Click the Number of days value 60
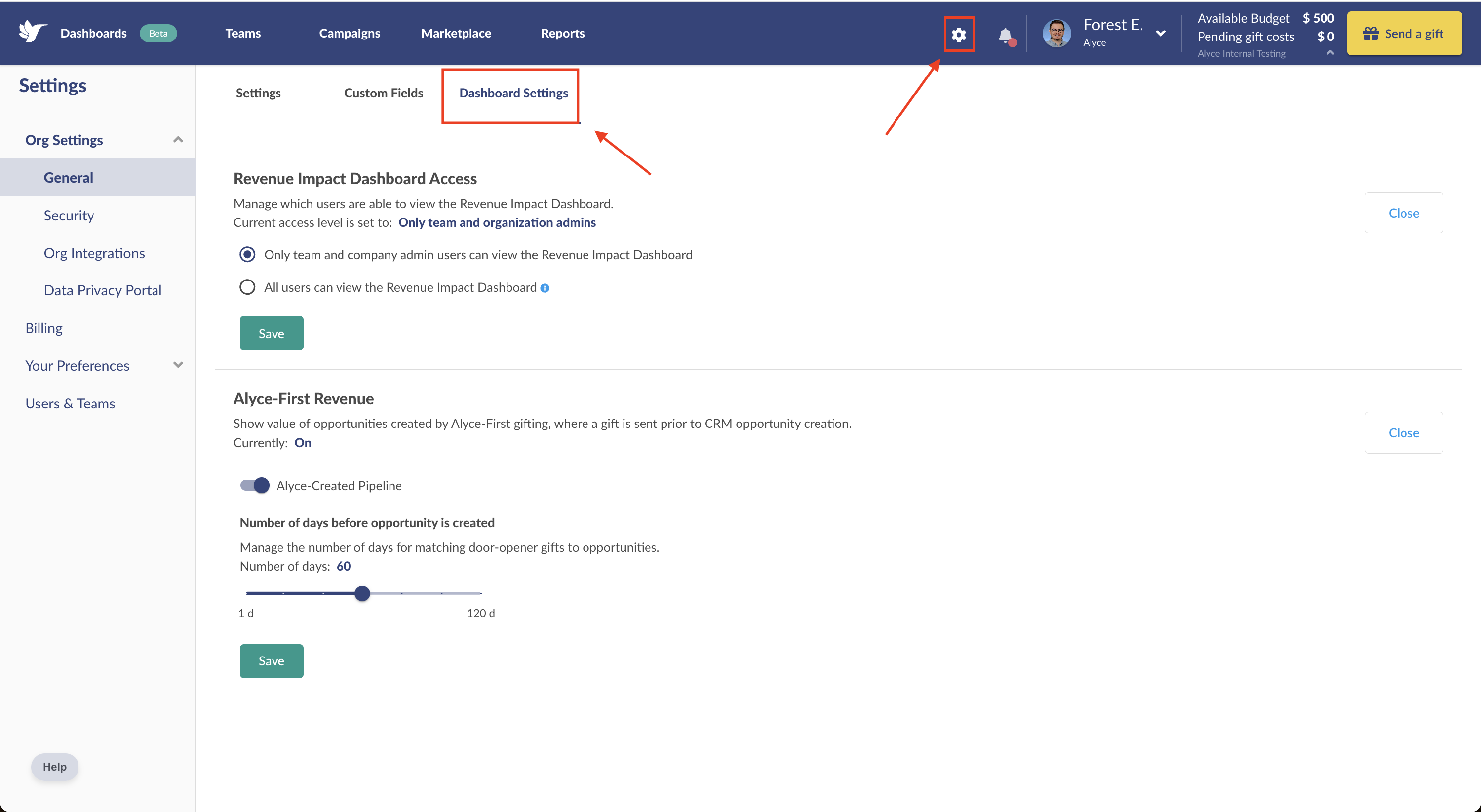 point(343,566)
